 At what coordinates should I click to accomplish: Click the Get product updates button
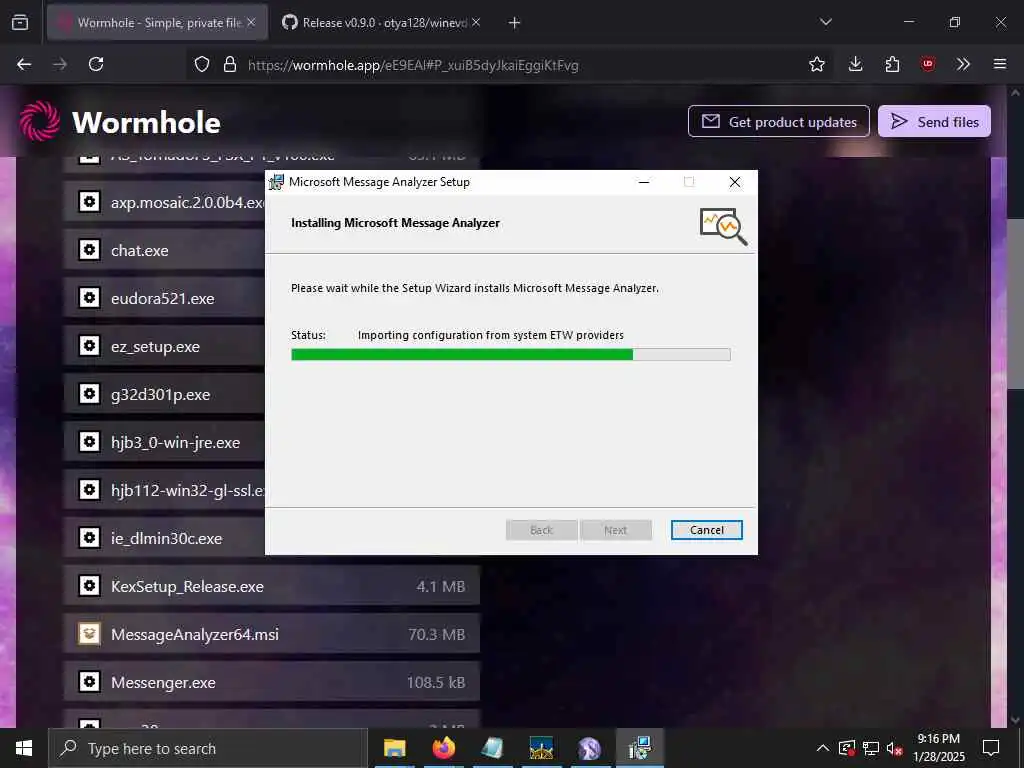778,121
